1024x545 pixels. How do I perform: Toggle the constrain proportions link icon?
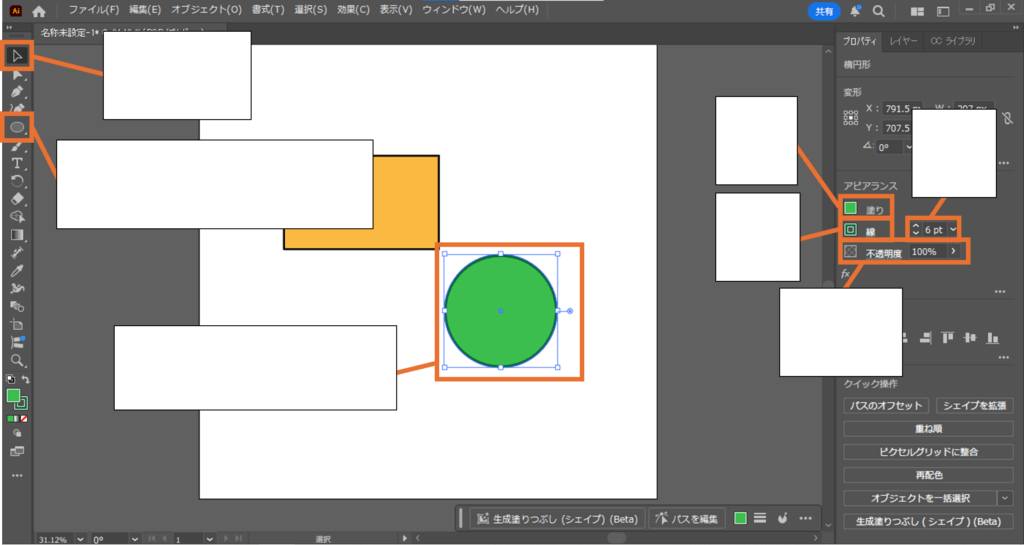pos(1006,117)
